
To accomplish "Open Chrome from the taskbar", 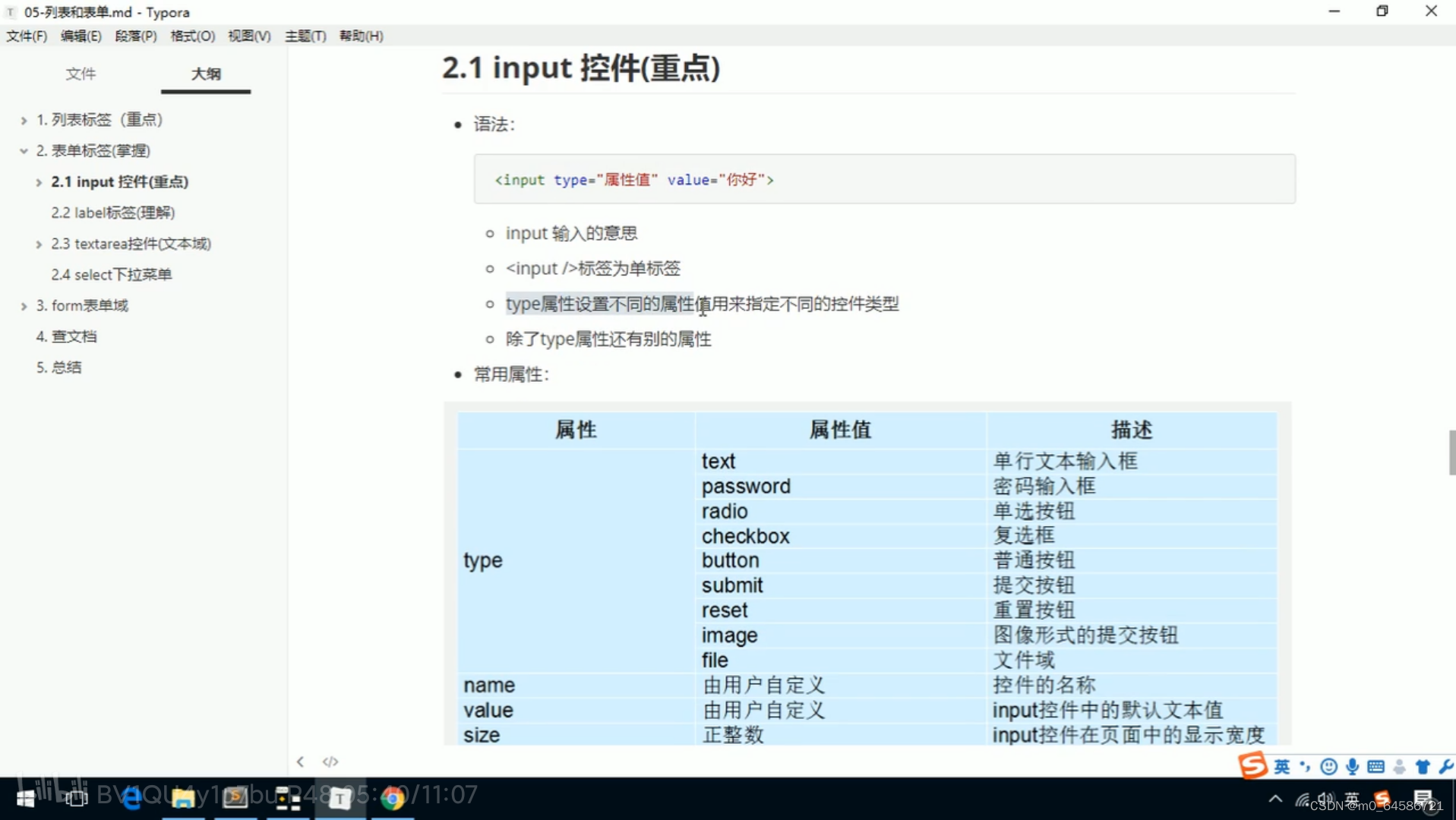I will point(393,799).
